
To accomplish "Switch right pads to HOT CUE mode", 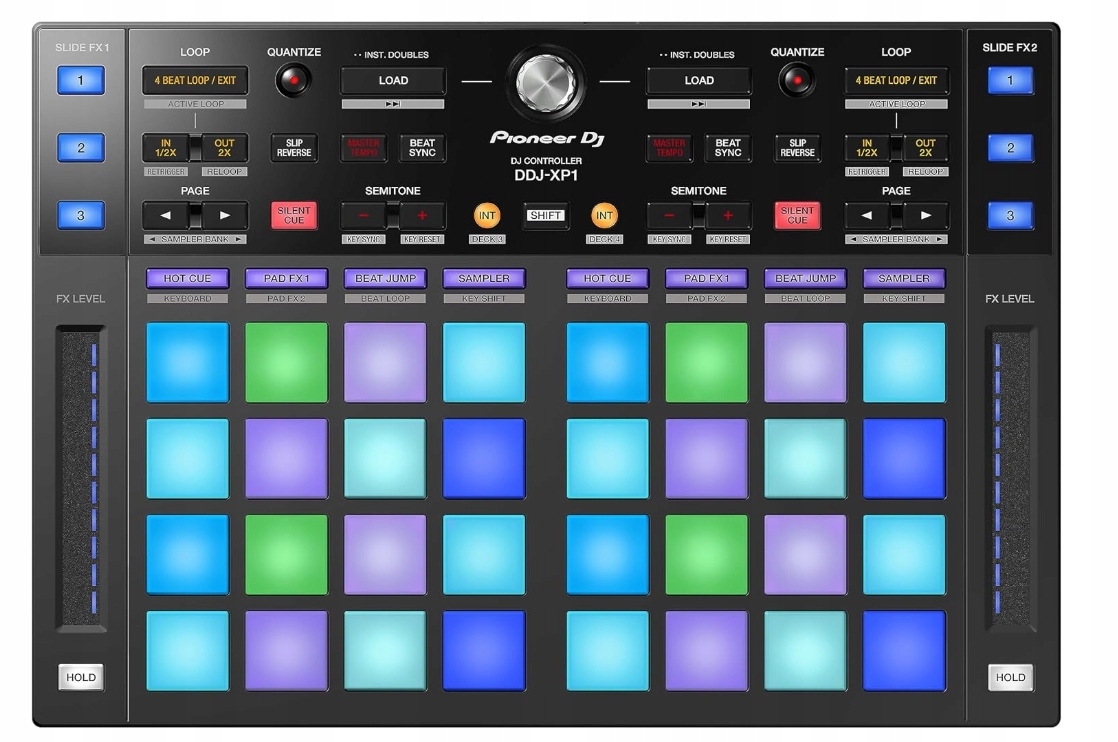I will point(607,279).
